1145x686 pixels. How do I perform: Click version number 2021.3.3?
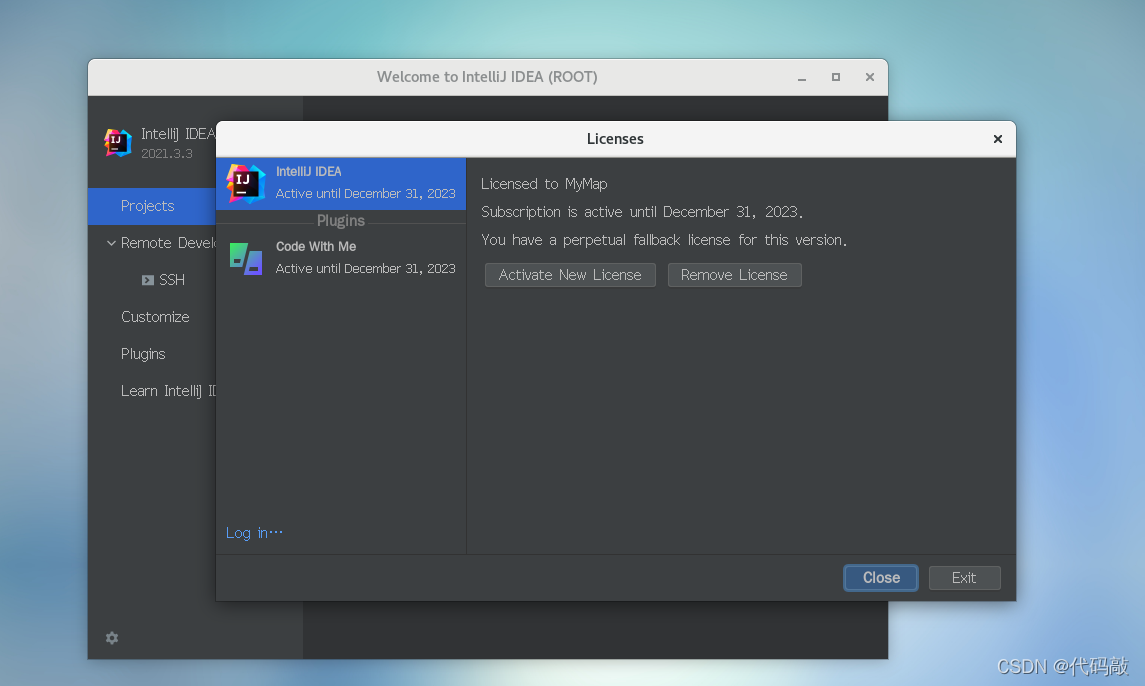[166, 153]
